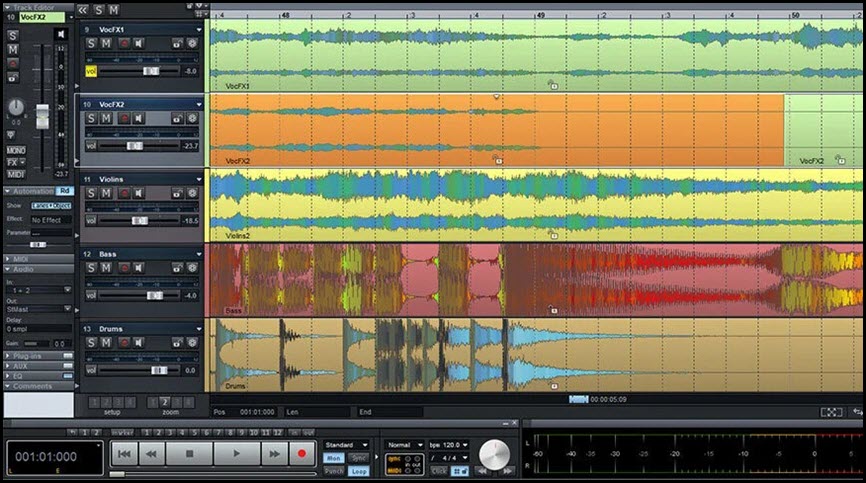Click the Delay 0 smpl field
Viewport: 866px width, 483px height.
[39, 329]
